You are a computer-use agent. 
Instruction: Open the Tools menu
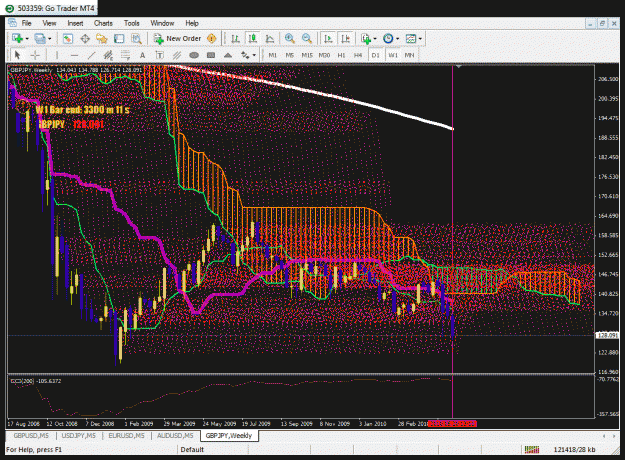click(131, 23)
